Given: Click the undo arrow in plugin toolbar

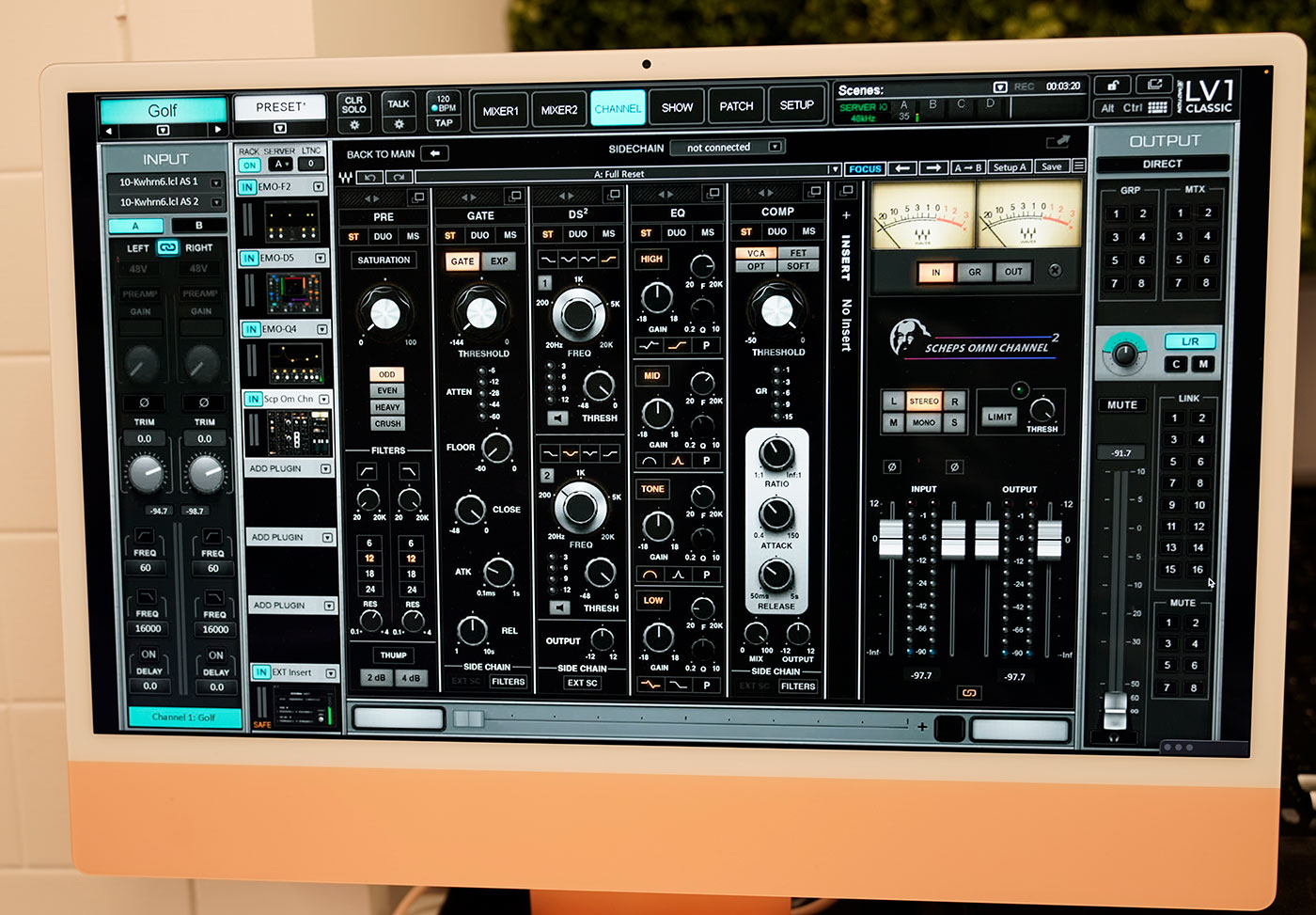Looking at the screenshot, I should [x=370, y=177].
